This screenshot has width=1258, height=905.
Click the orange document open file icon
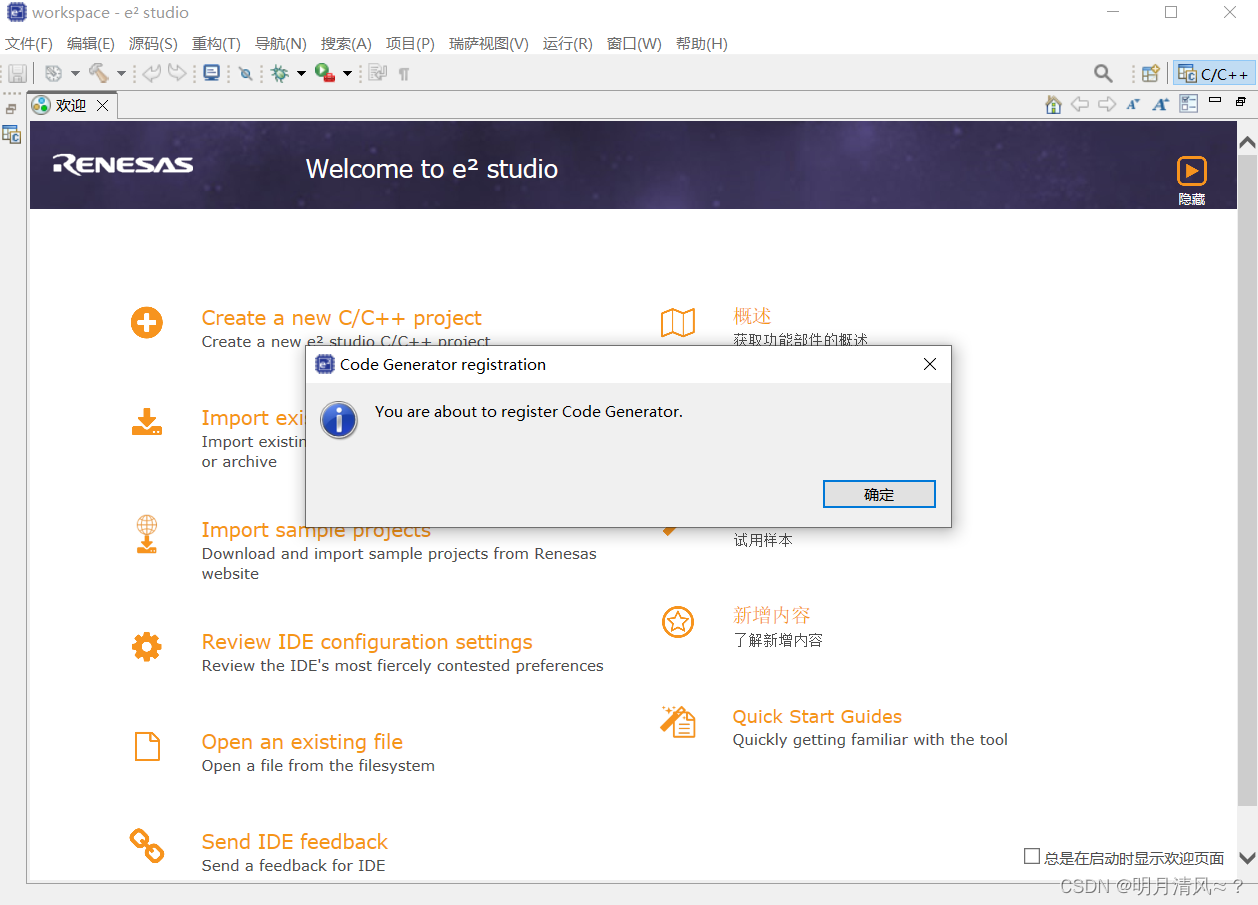click(x=147, y=746)
